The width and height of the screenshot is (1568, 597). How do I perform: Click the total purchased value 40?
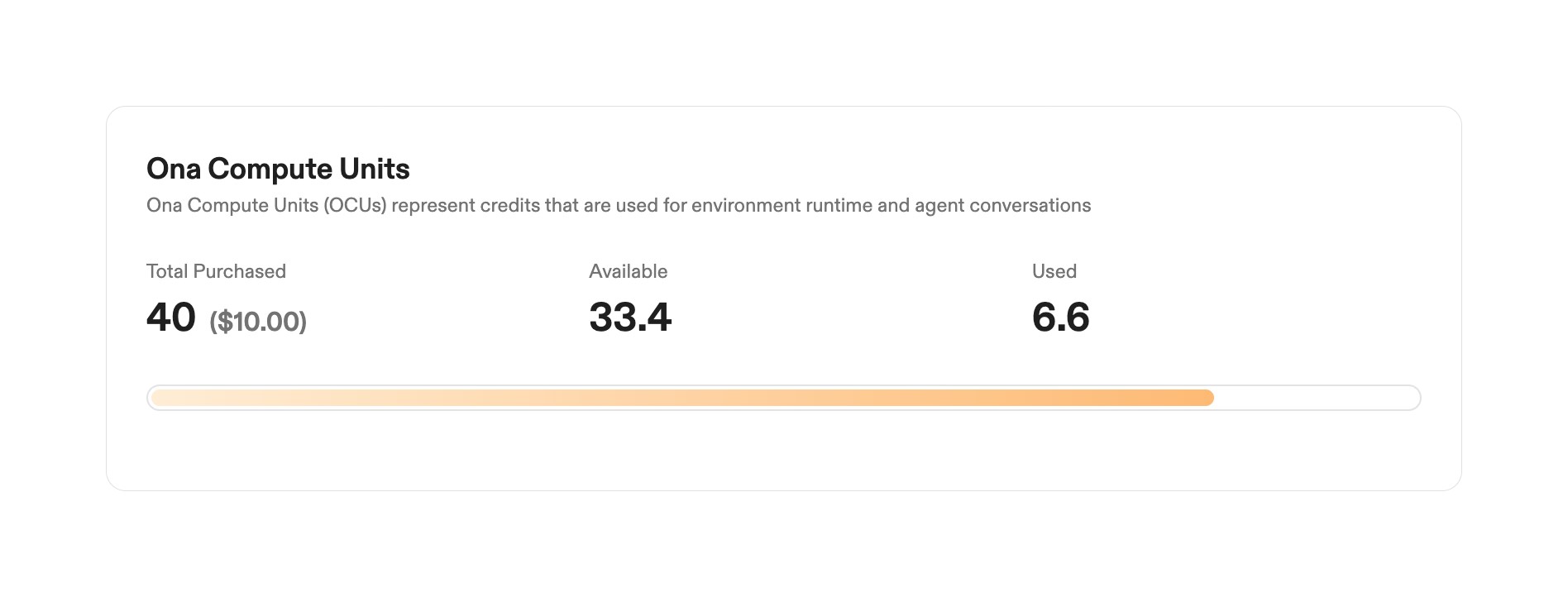point(171,318)
